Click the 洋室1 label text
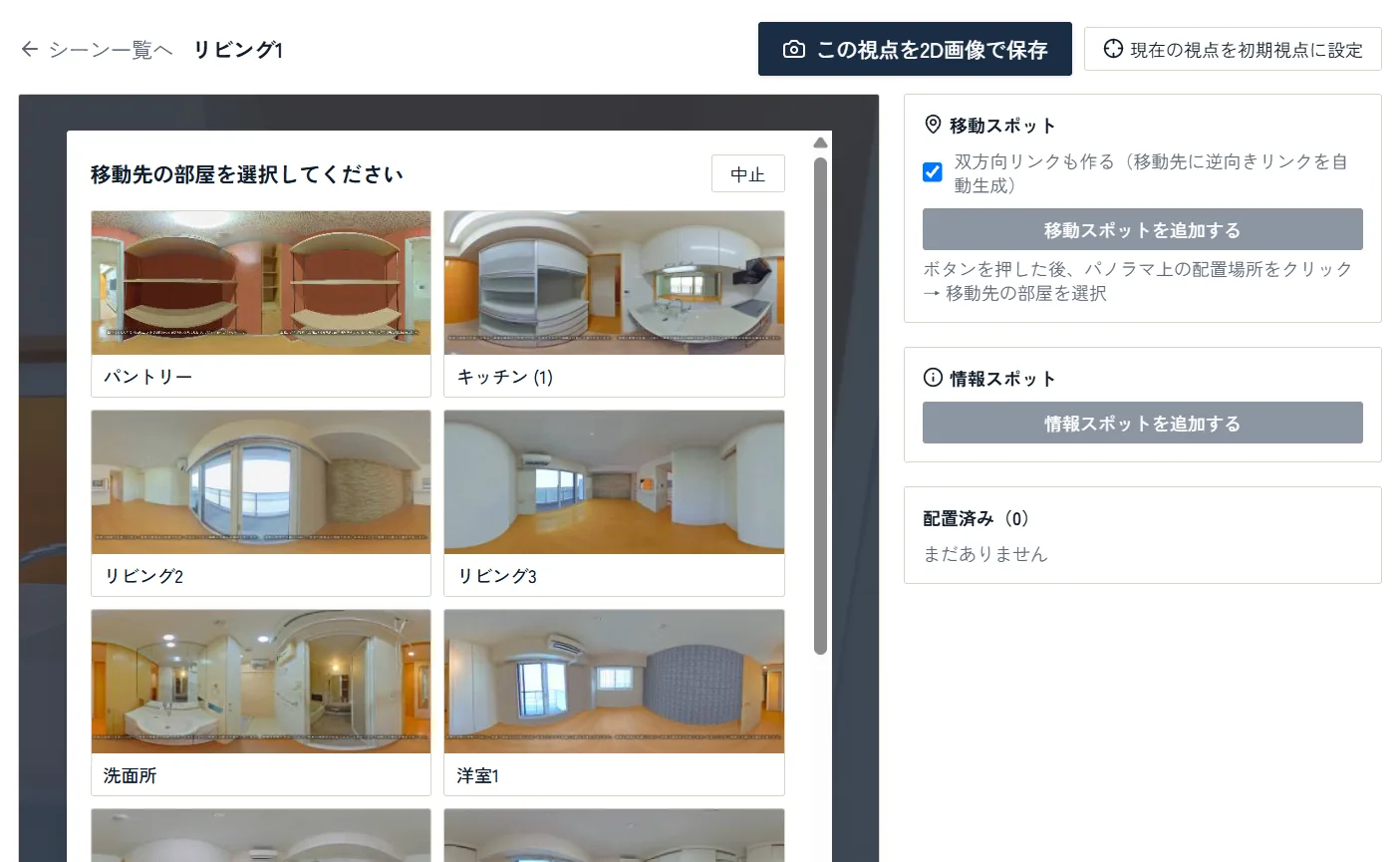Image resolution: width=1400 pixels, height=862 pixels. [x=477, y=775]
